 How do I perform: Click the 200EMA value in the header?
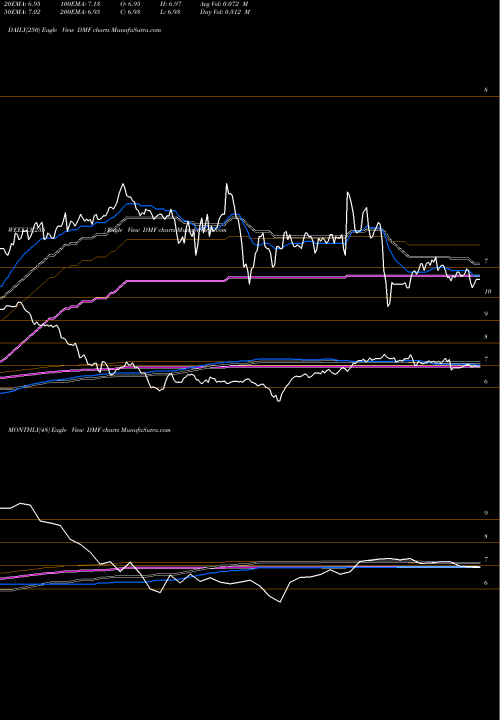[x=80, y=12]
